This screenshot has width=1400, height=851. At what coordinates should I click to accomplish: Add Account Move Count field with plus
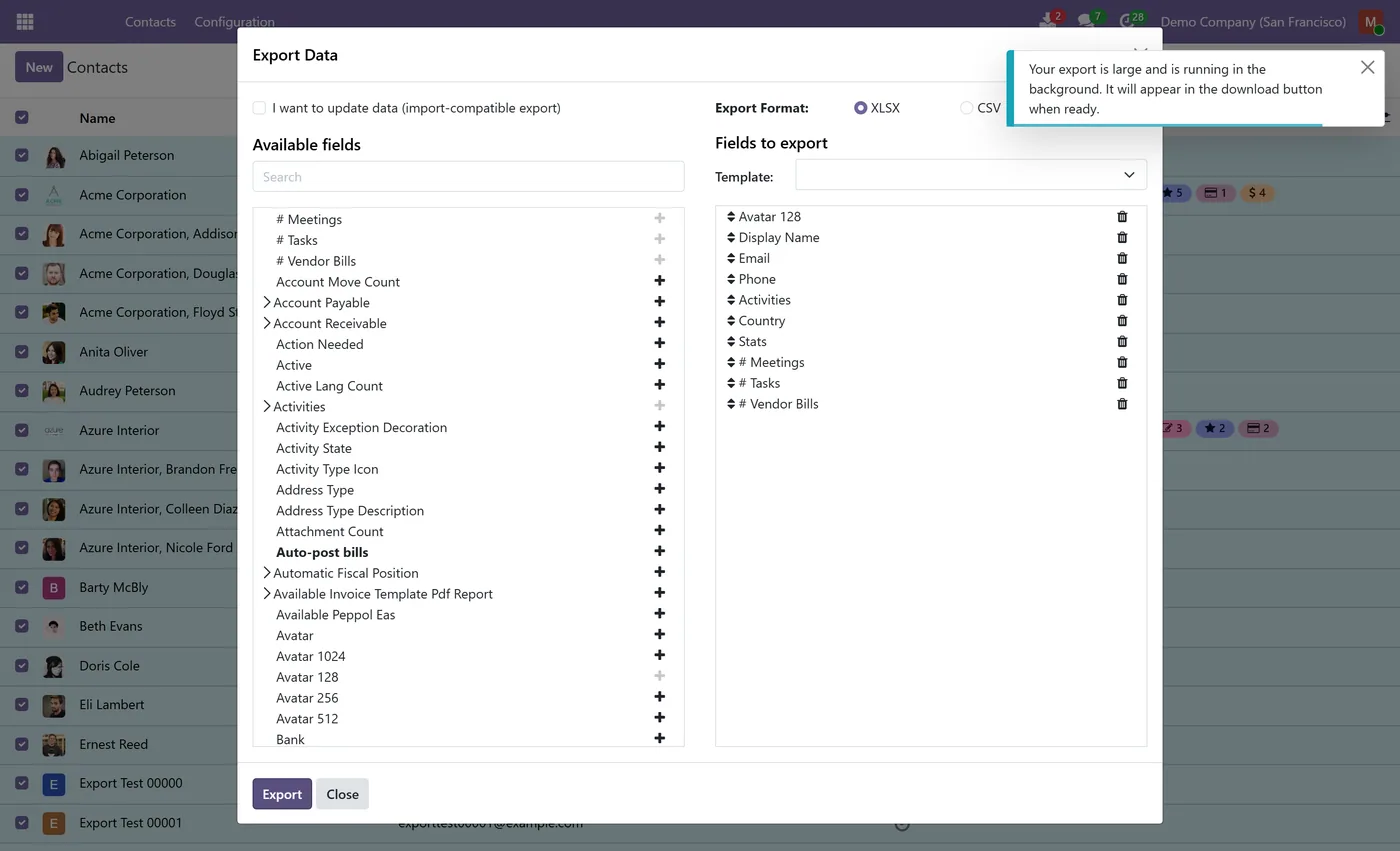pyautogui.click(x=659, y=281)
